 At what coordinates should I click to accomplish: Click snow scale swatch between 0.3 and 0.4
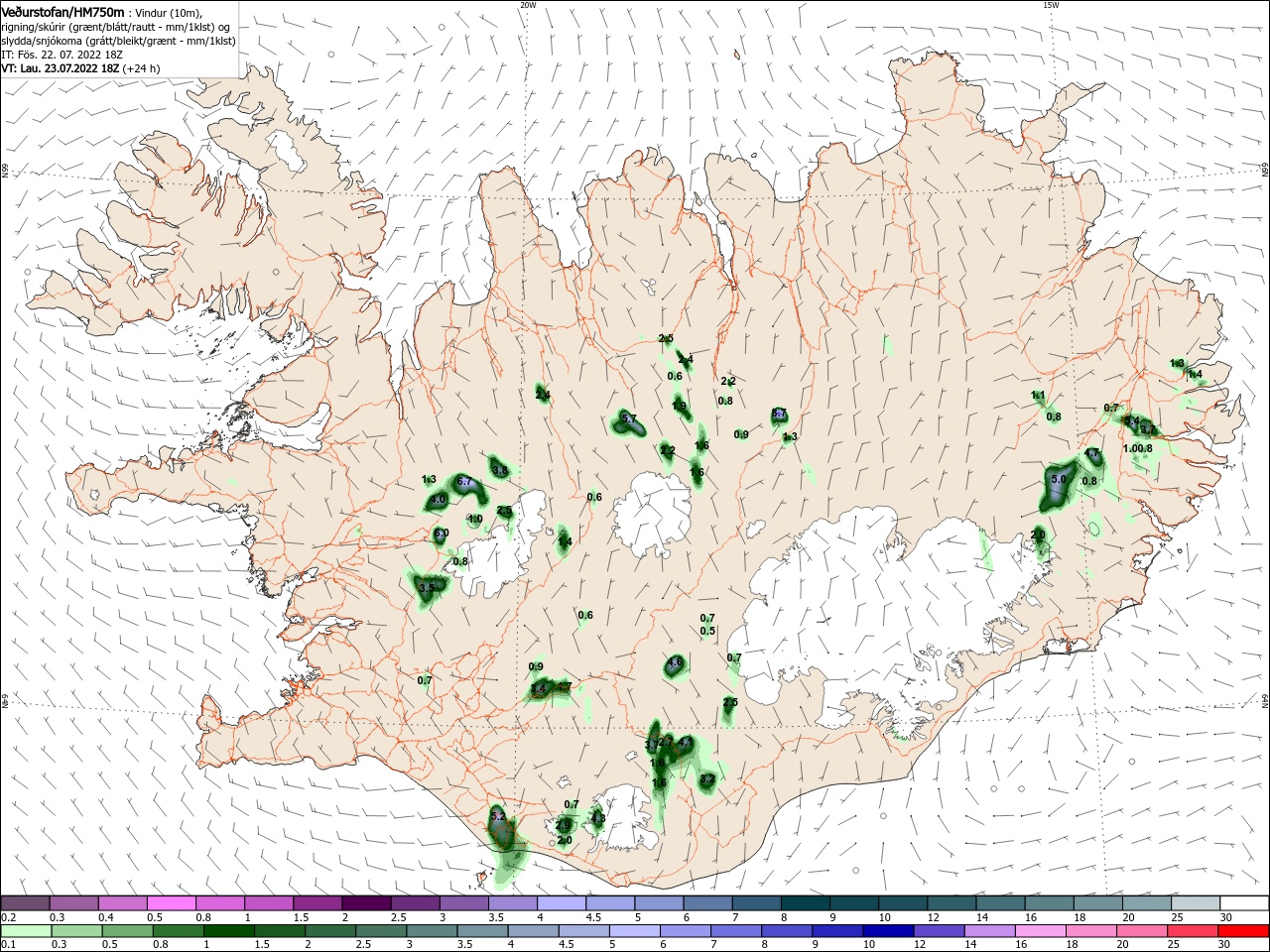point(73,903)
